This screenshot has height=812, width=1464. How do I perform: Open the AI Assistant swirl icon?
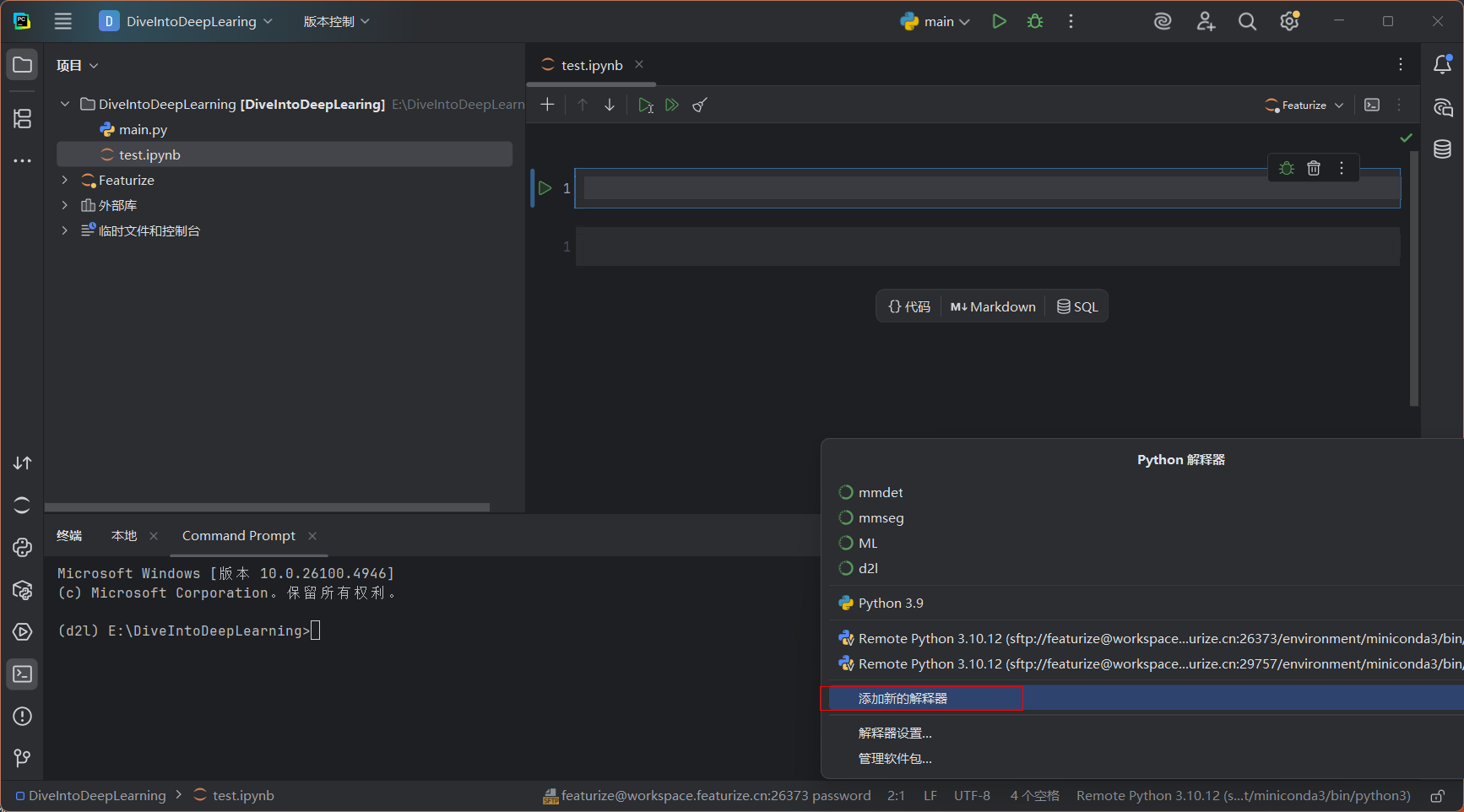[1163, 21]
